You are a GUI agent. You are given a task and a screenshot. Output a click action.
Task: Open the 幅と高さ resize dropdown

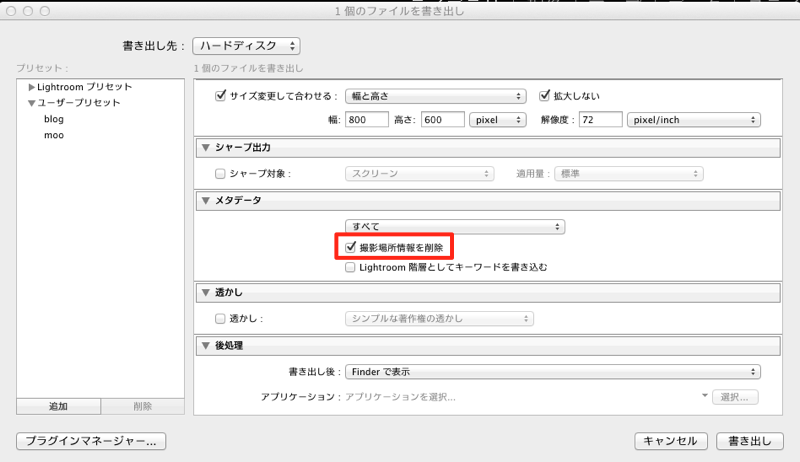click(436, 96)
